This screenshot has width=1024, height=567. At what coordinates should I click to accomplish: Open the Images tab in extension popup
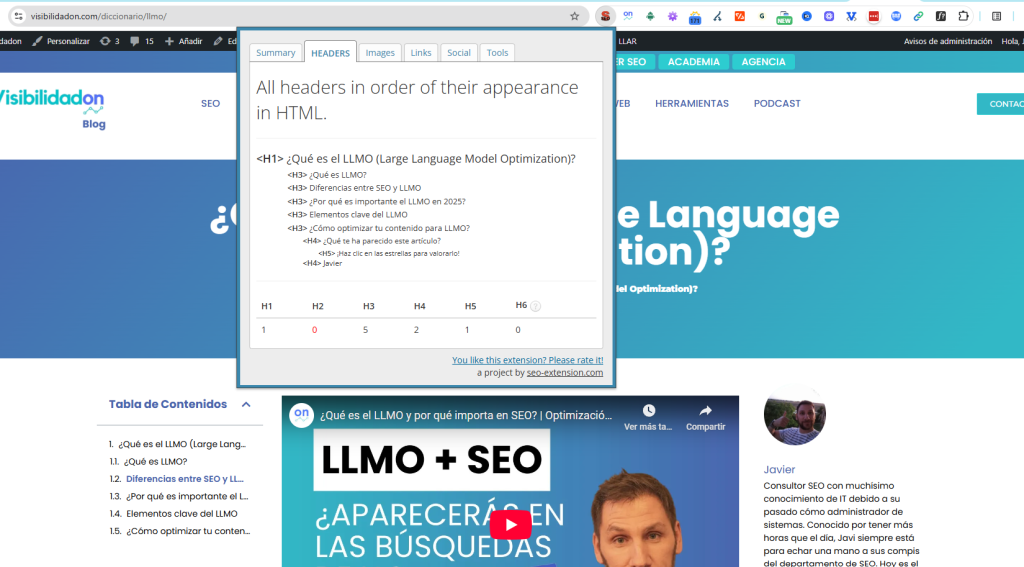click(x=380, y=53)
